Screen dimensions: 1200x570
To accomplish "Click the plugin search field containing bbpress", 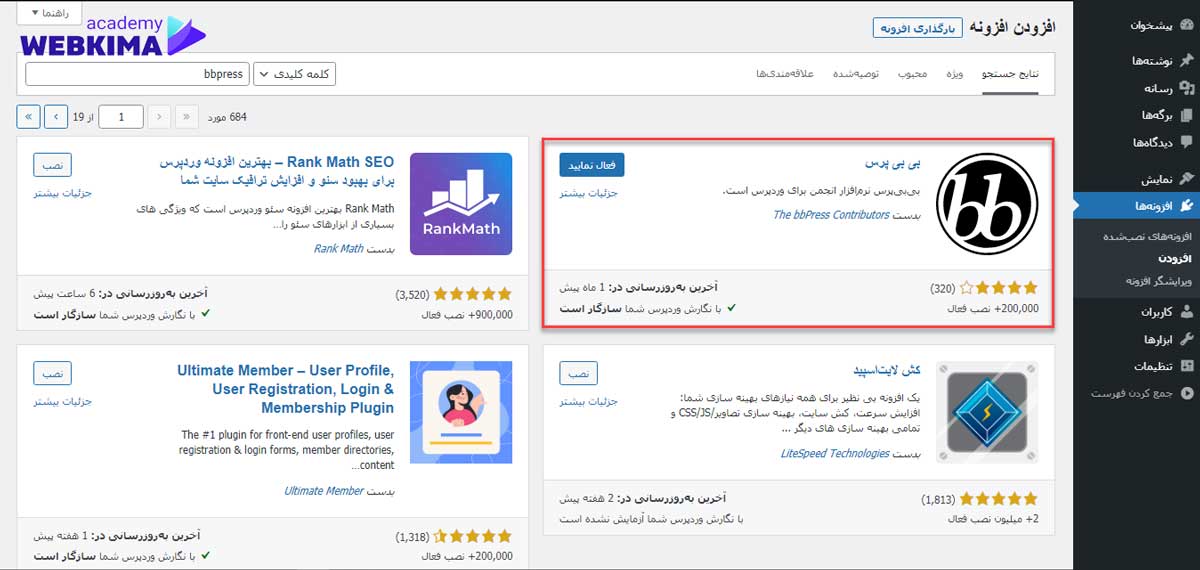I will (136, 74).
